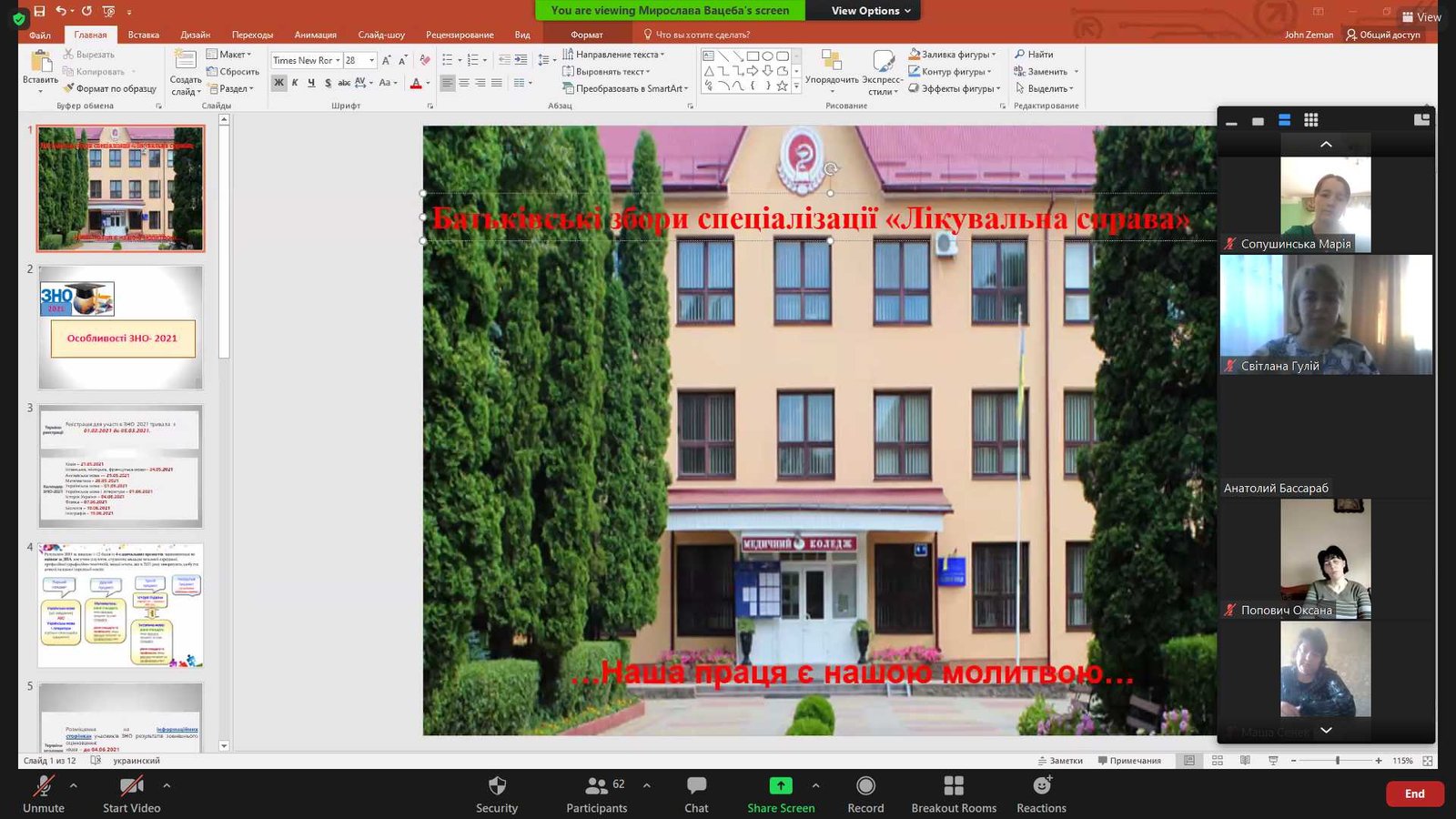Screen dimensions: 1456x819
Task: Open the Participants panel
Action: [597, 786]
